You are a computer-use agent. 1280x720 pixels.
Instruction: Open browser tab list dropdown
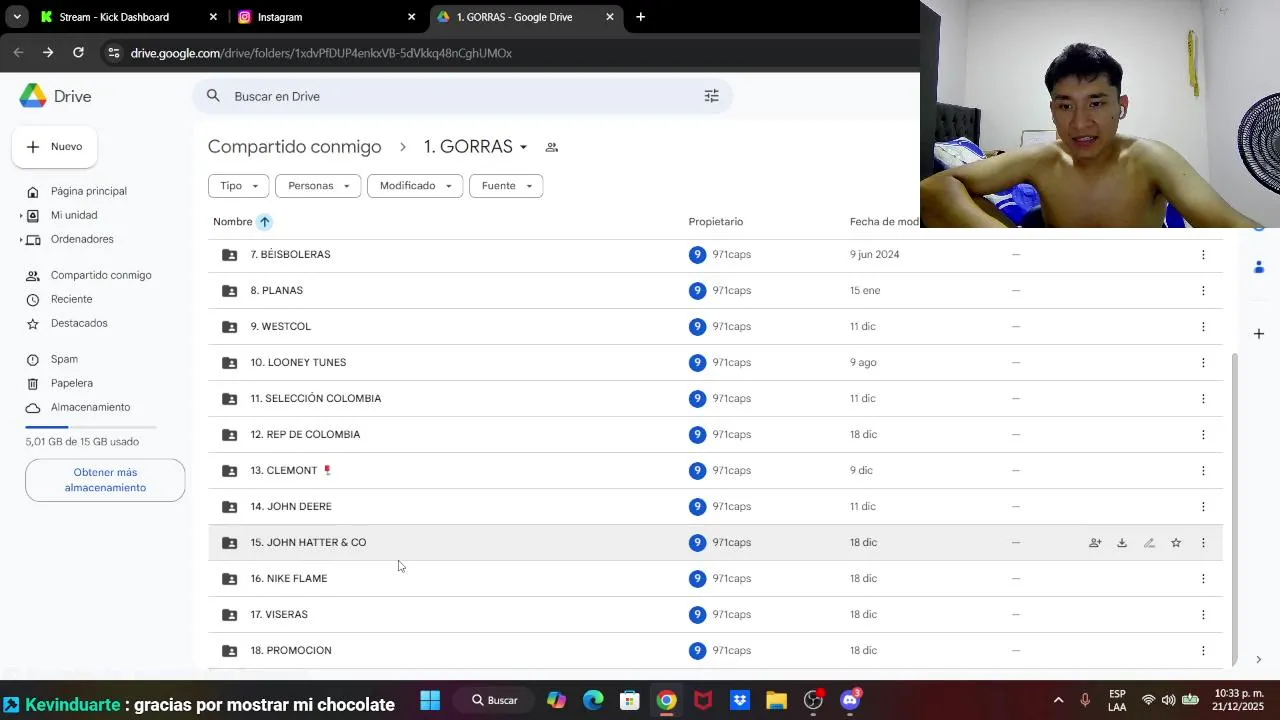click(x=17, y=17)
